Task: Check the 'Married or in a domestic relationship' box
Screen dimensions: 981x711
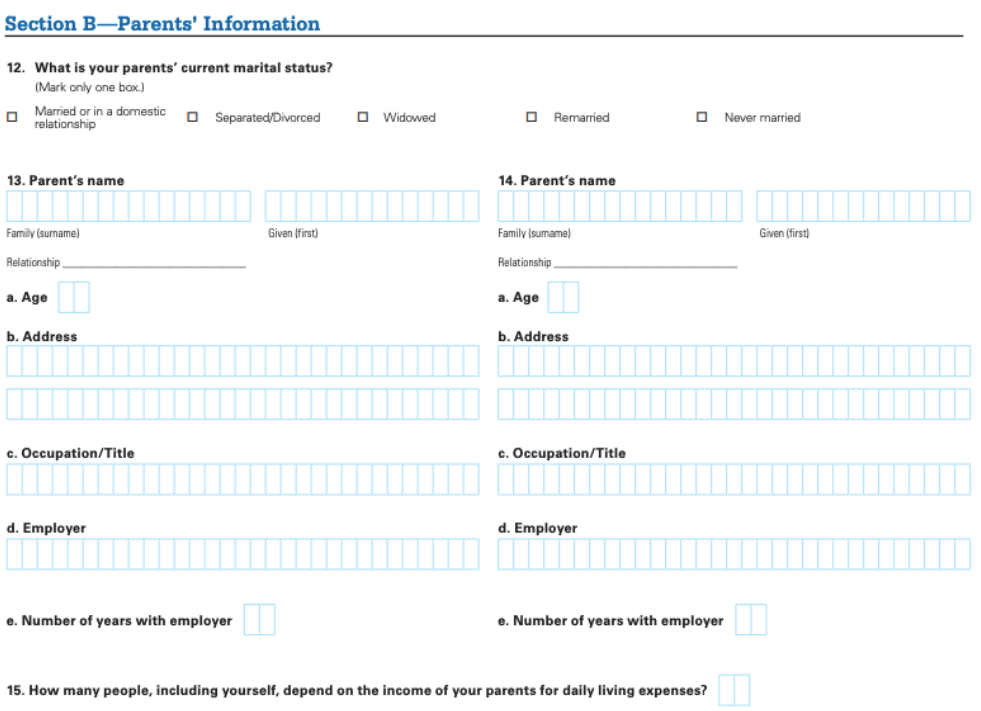Action: pyautogui.click(x=12, y=117)
